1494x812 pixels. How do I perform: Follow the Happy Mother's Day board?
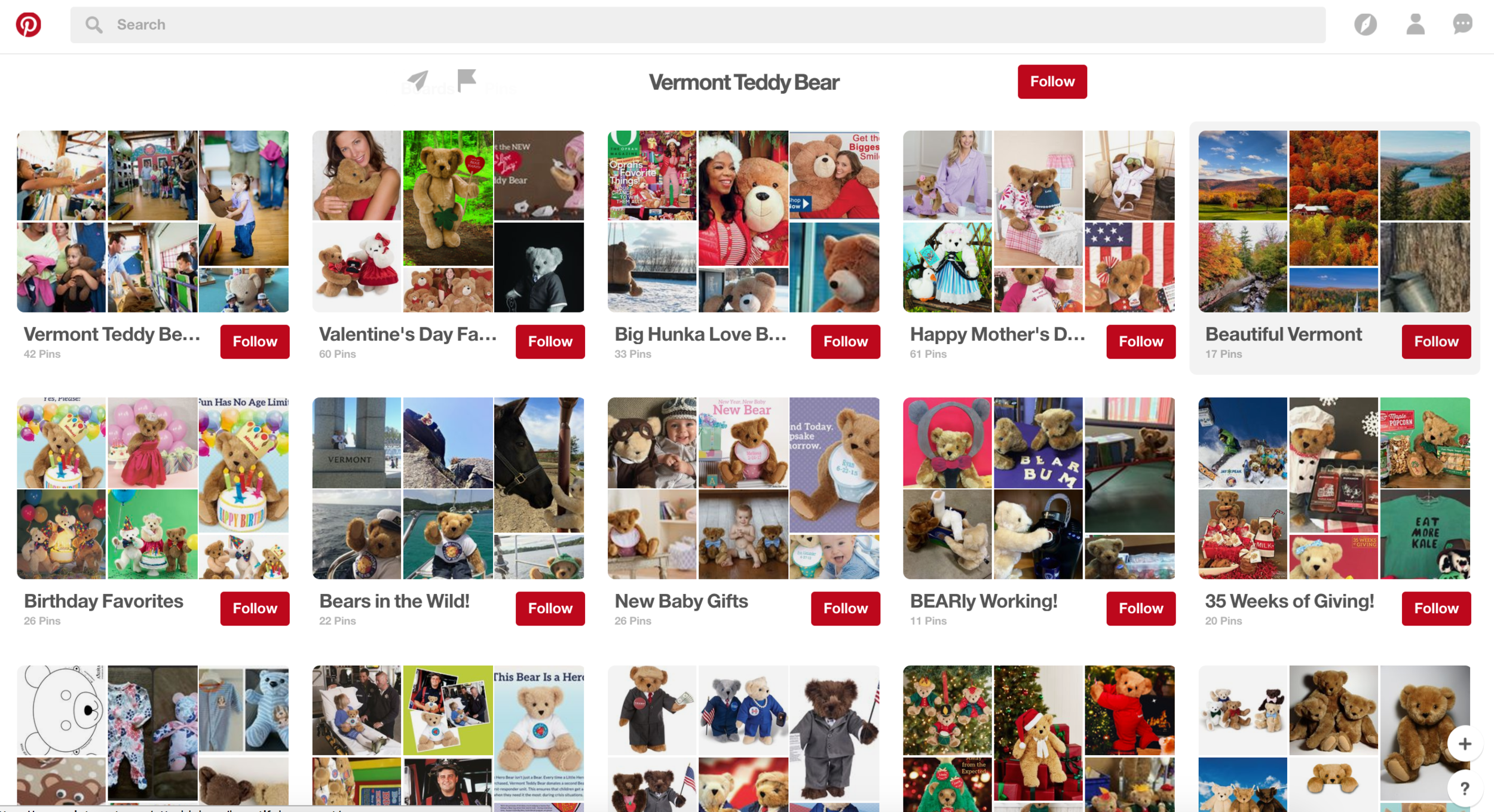click(x=1140, y=342)
